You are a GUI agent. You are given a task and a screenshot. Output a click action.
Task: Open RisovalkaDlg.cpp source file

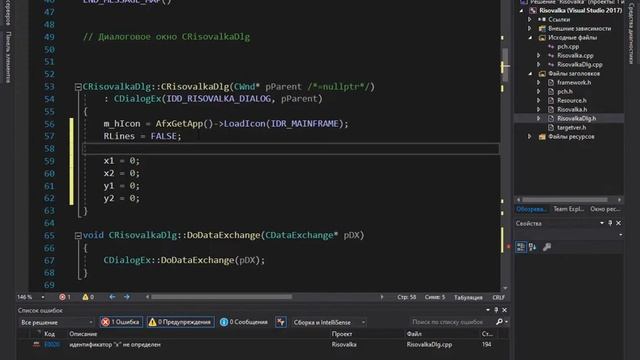coord(580,64)
